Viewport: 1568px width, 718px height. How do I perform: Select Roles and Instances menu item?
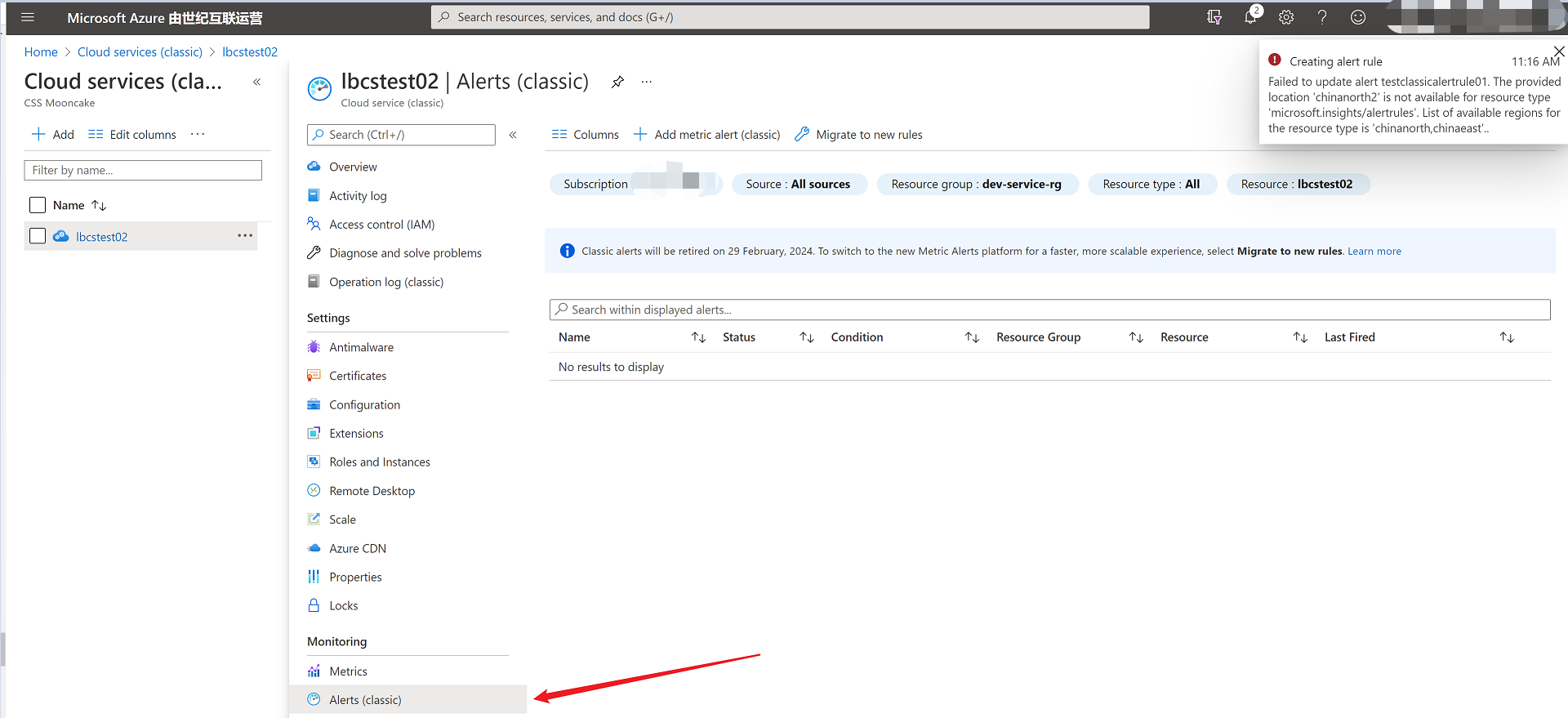pos(379,462)
